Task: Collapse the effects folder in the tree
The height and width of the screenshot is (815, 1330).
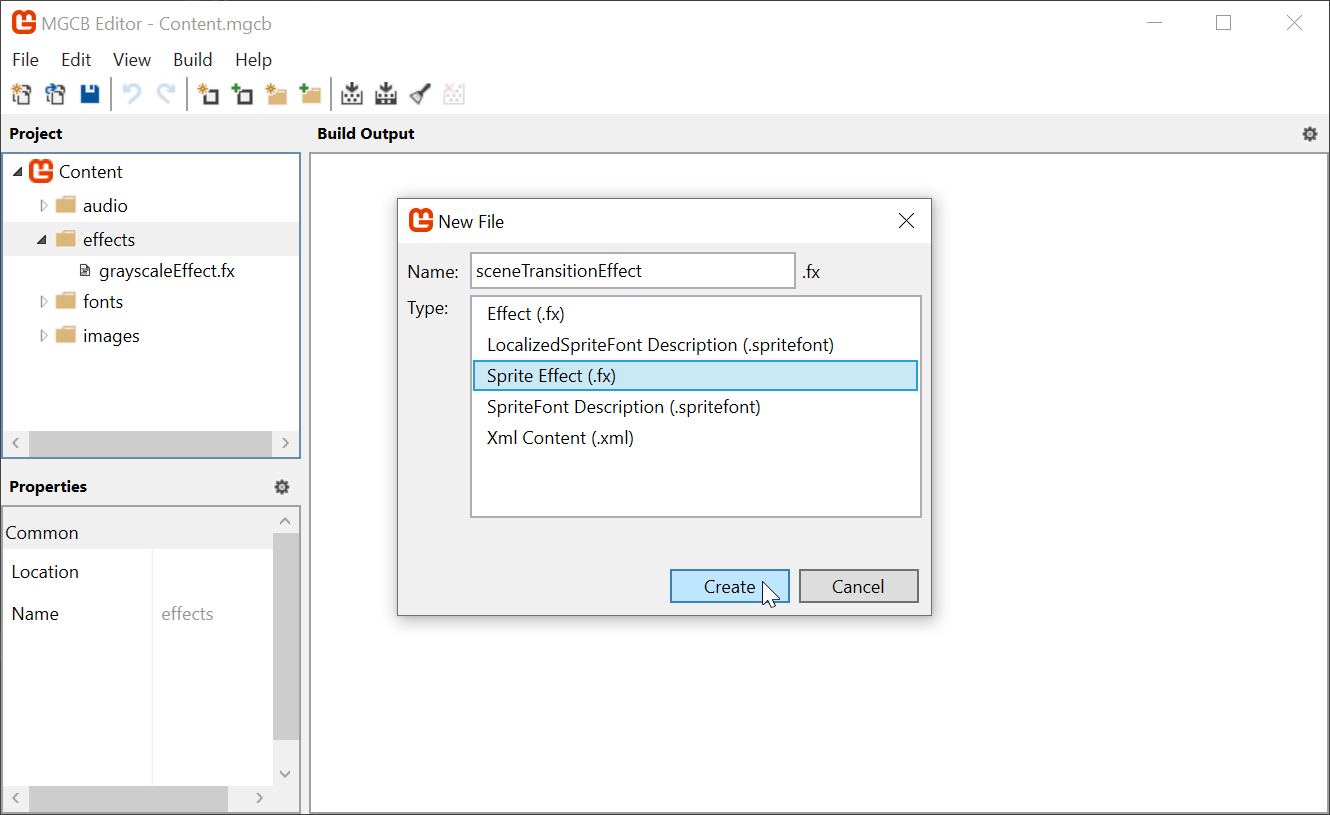Action: [42, 239]
